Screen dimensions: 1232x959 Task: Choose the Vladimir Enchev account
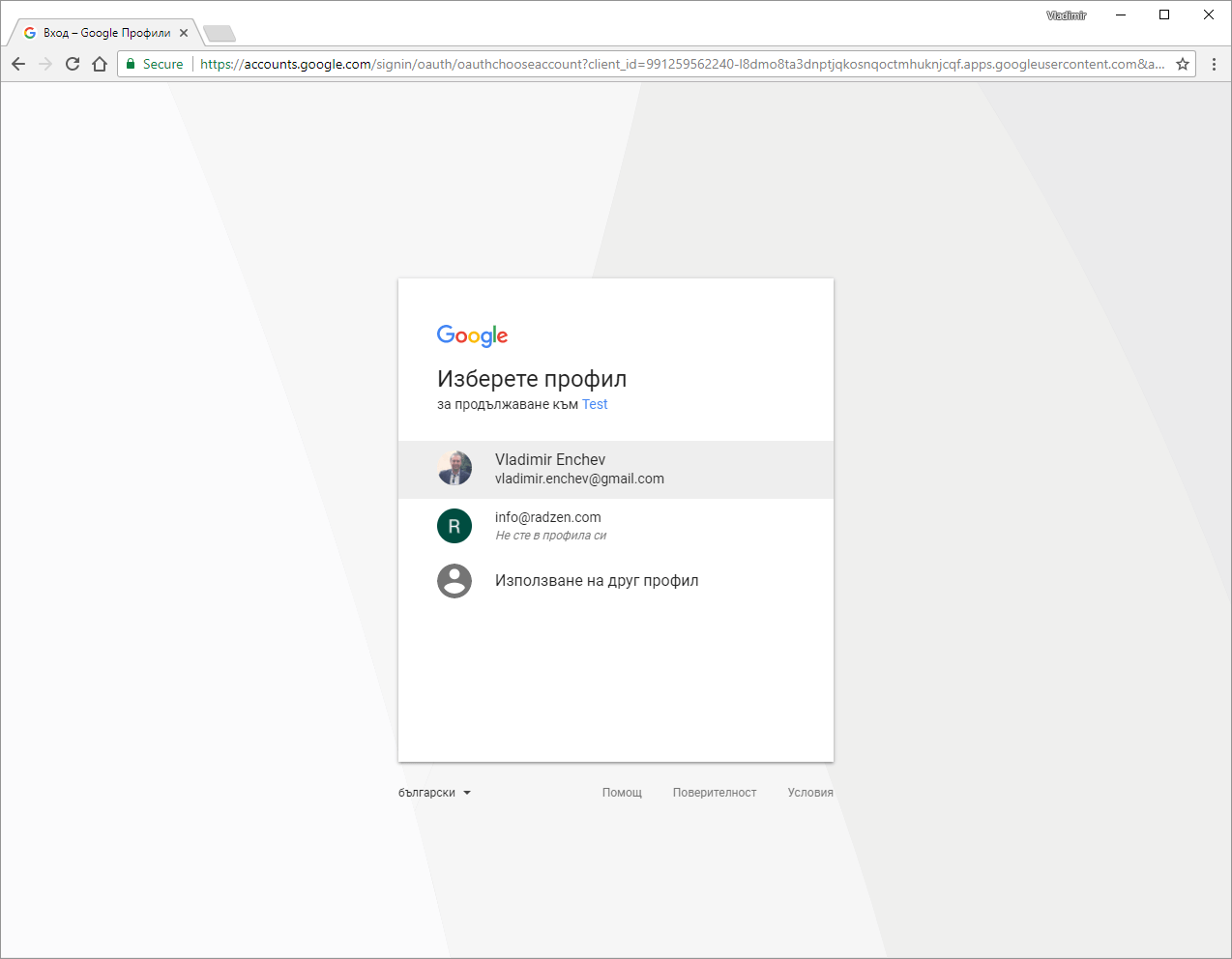616,470
